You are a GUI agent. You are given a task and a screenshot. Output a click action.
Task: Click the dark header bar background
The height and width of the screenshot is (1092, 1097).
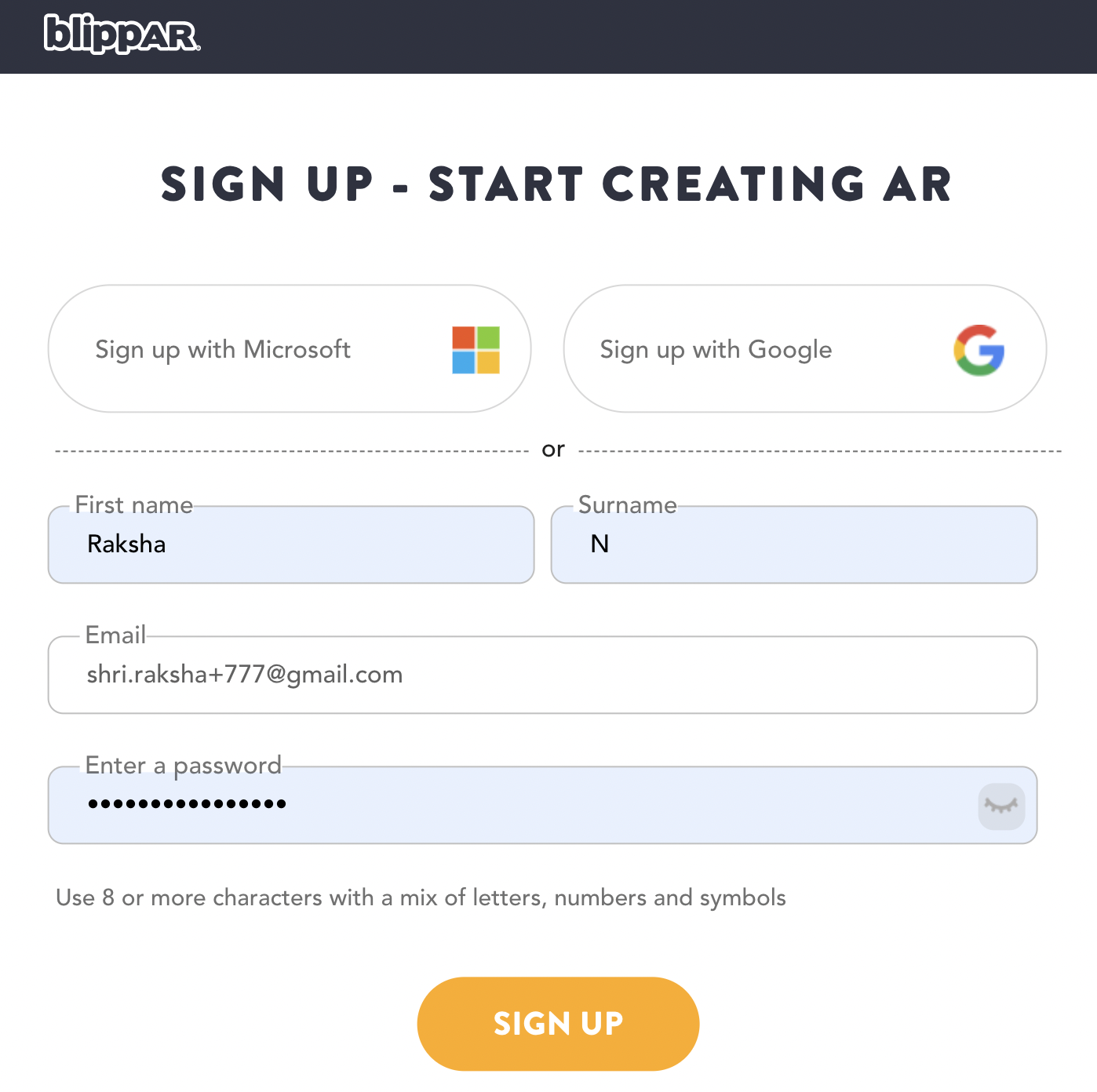628,37
